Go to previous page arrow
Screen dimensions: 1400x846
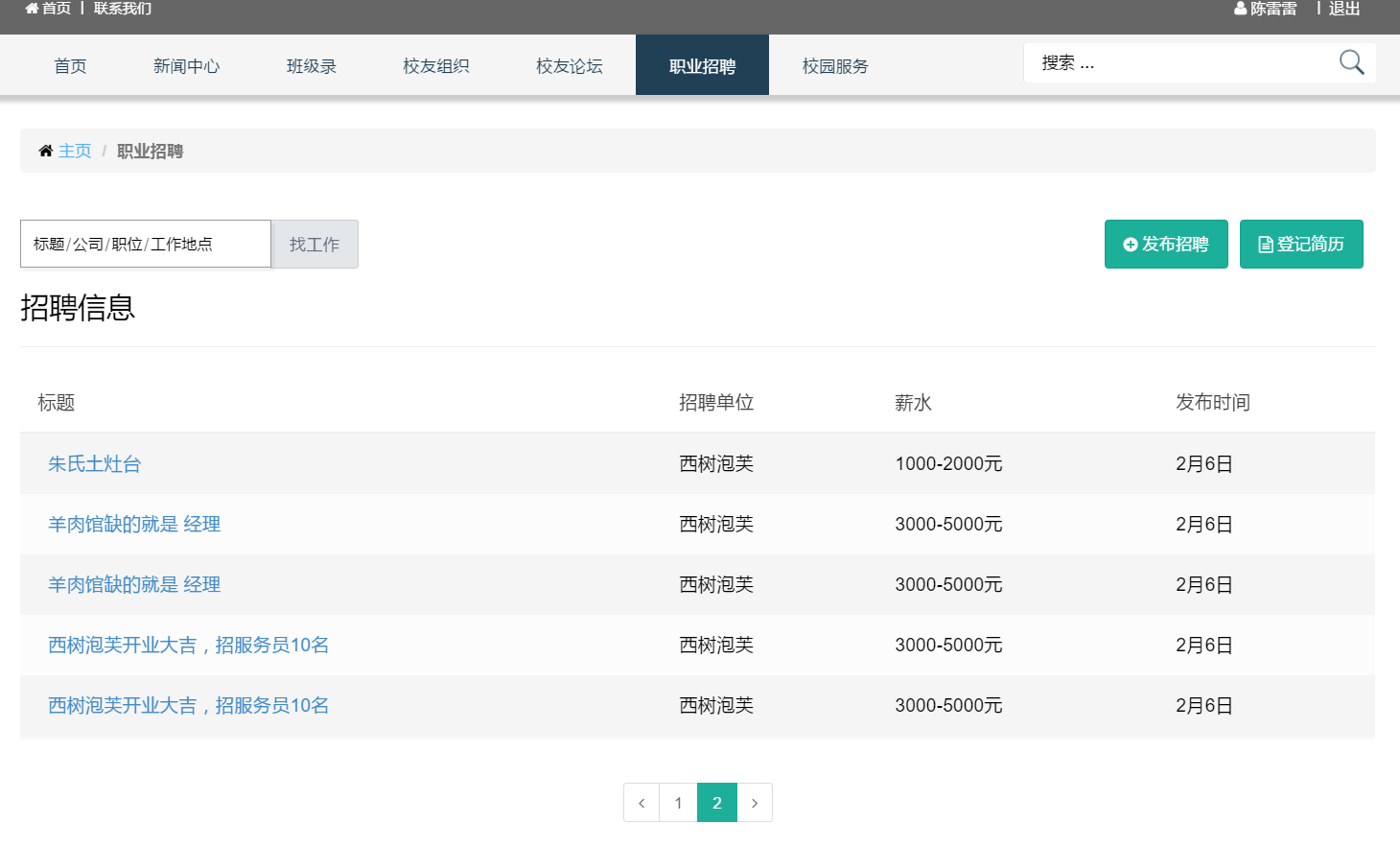642,803
